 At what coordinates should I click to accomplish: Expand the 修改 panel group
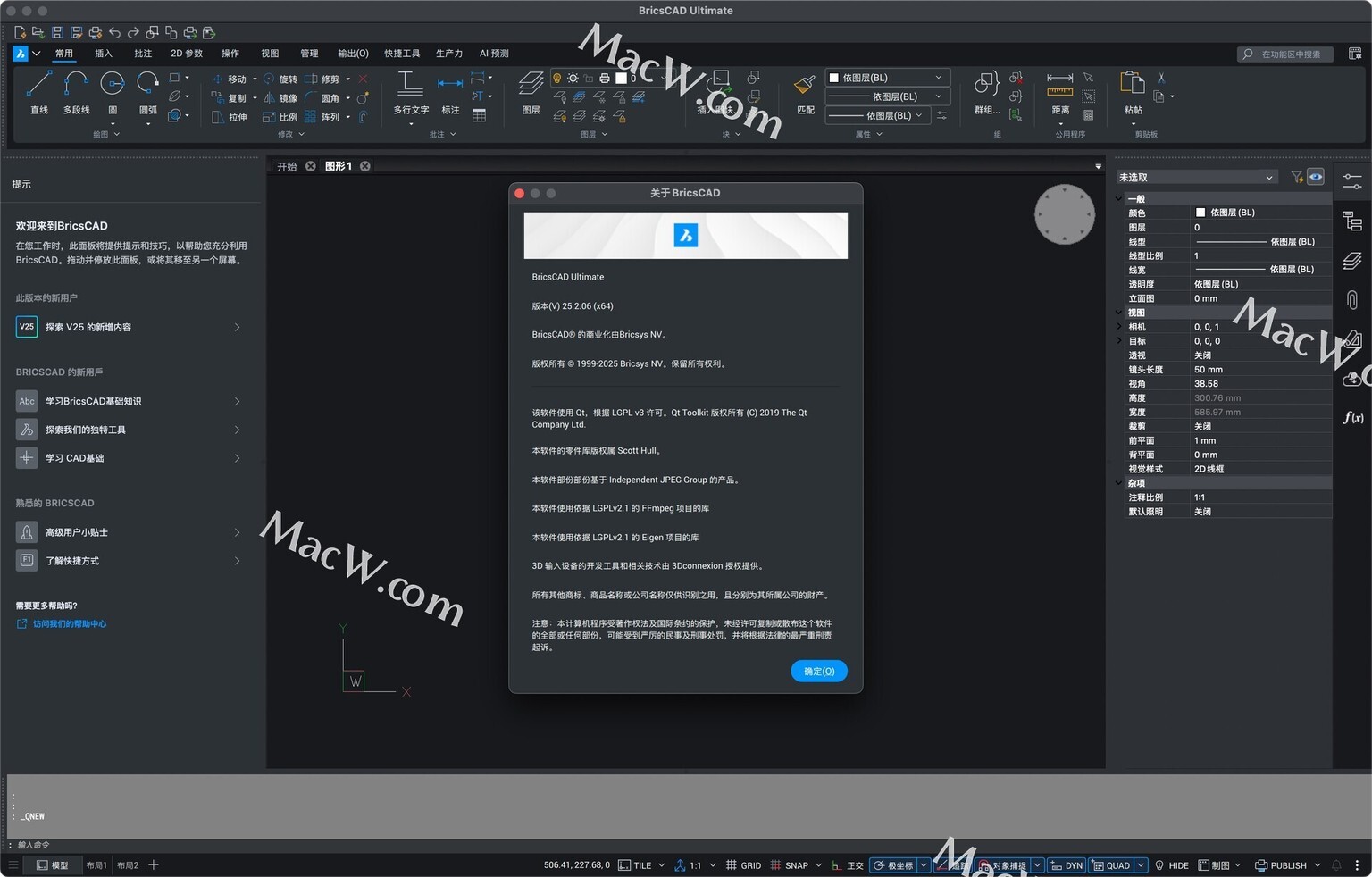pyautogui.click(x=291, y=134)
